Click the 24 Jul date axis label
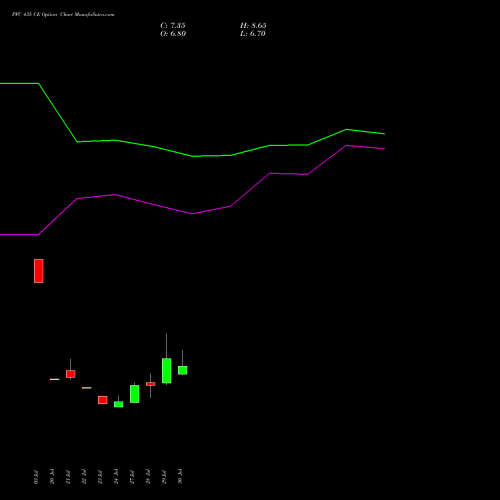This screenshot has width=500, height=500. [x=116, y=477]
